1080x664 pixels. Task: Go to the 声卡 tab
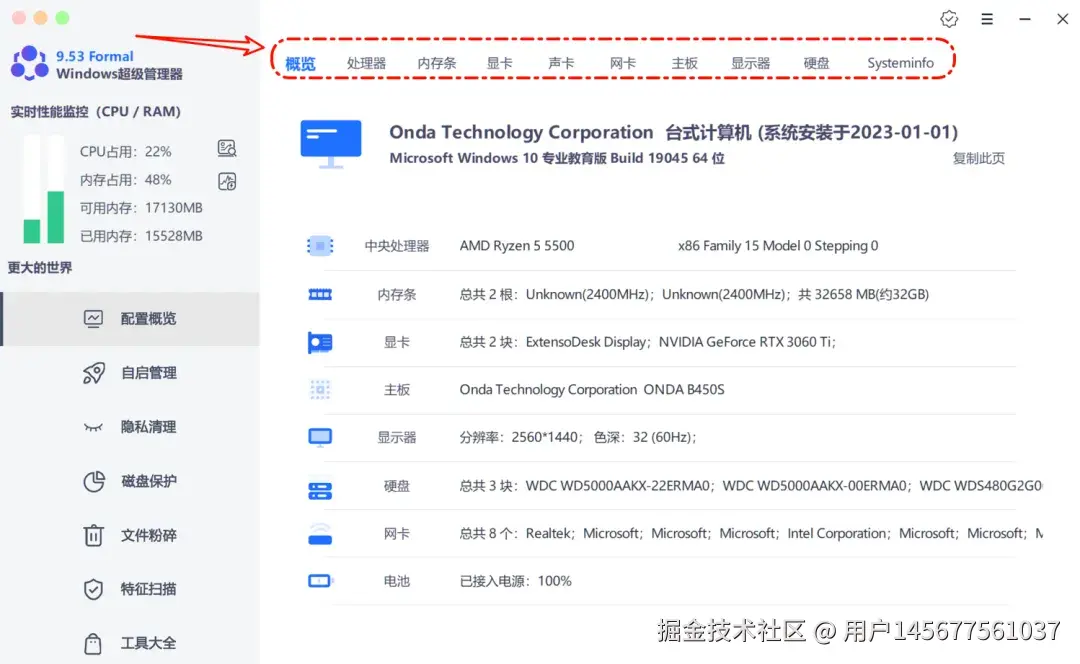tap(561, 63)
